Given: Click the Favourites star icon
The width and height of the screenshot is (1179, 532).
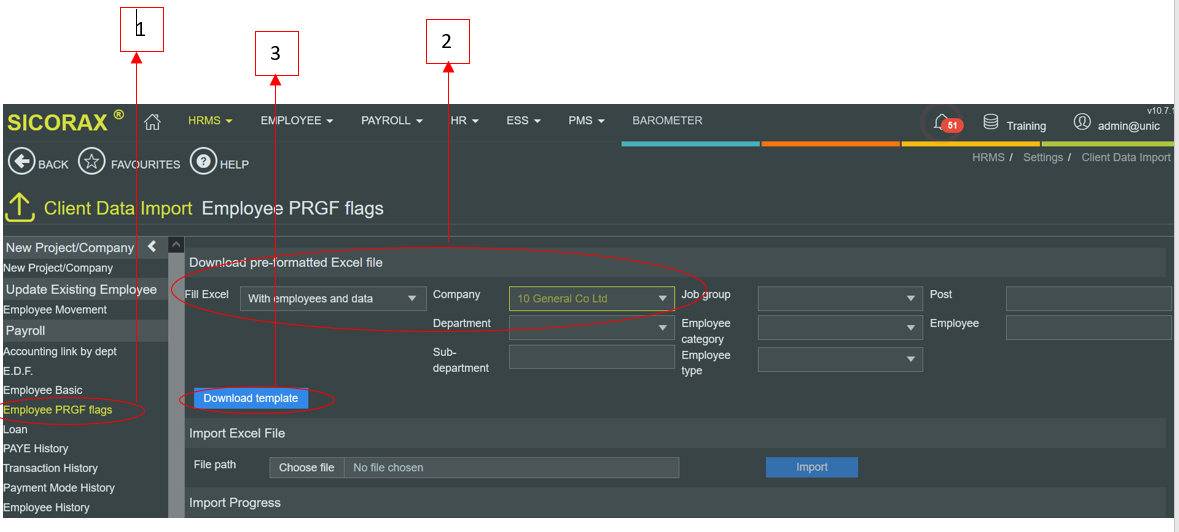Looking at the screenshot, I should pos(92,163).
